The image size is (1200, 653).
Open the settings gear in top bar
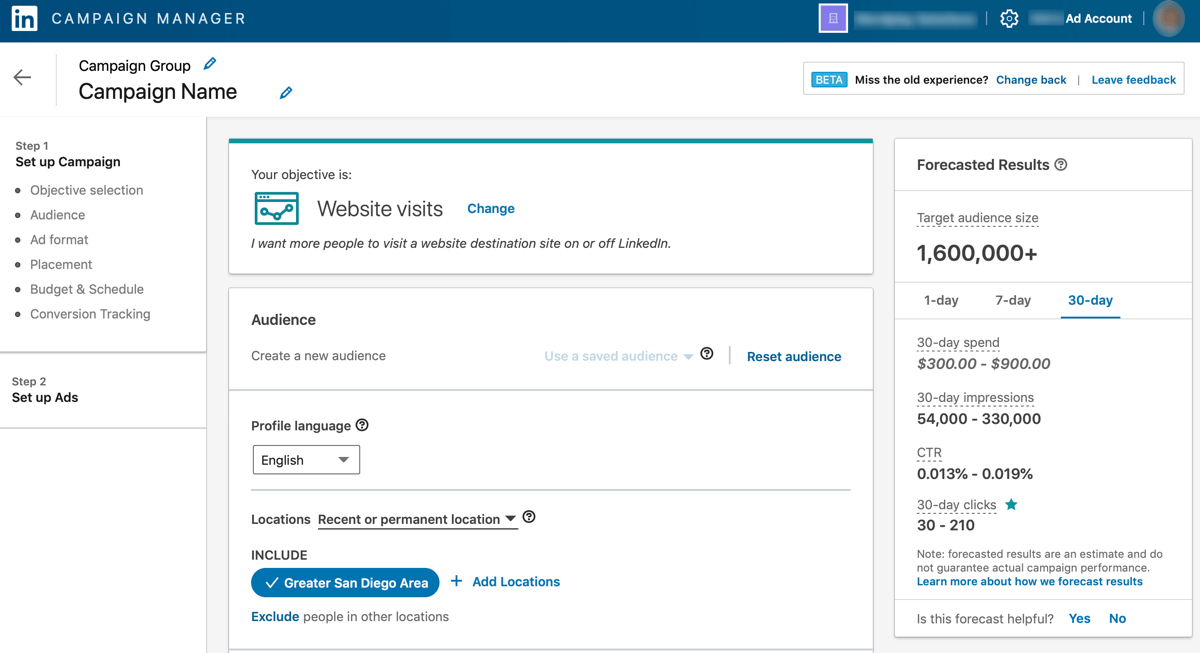[x=1009, y=17]
